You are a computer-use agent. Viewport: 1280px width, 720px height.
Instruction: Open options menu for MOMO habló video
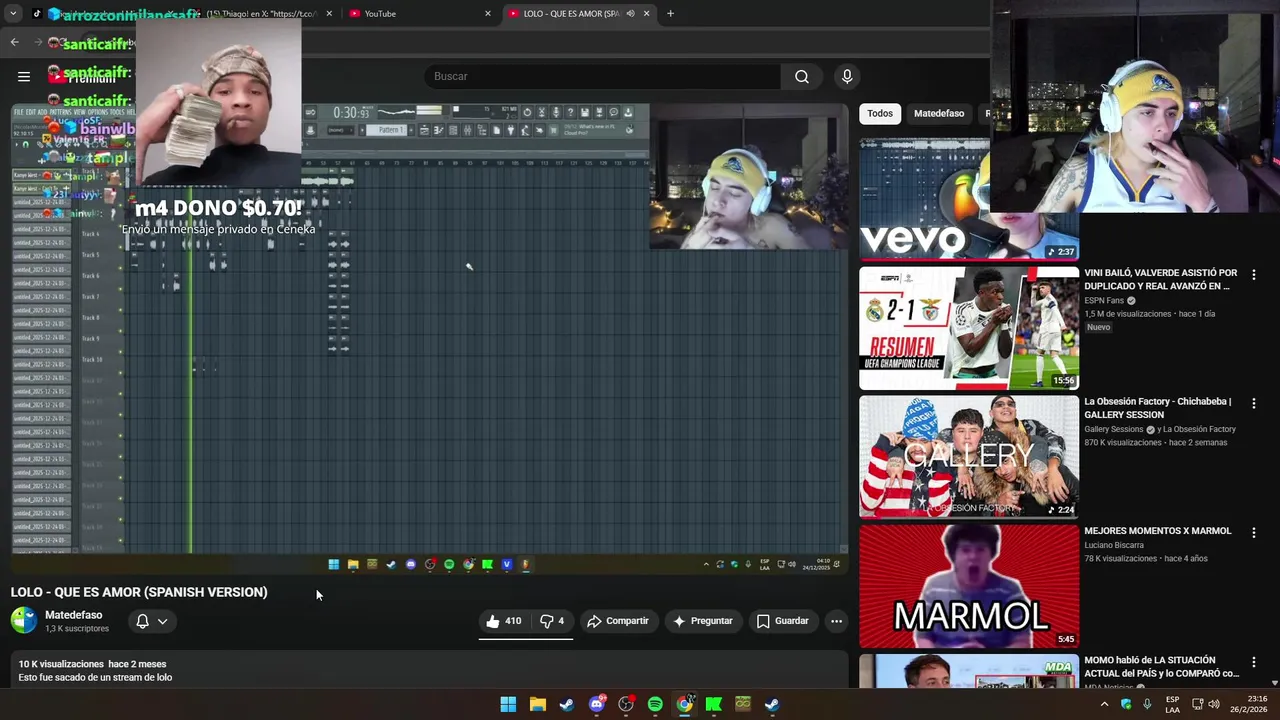[1253, 662]
